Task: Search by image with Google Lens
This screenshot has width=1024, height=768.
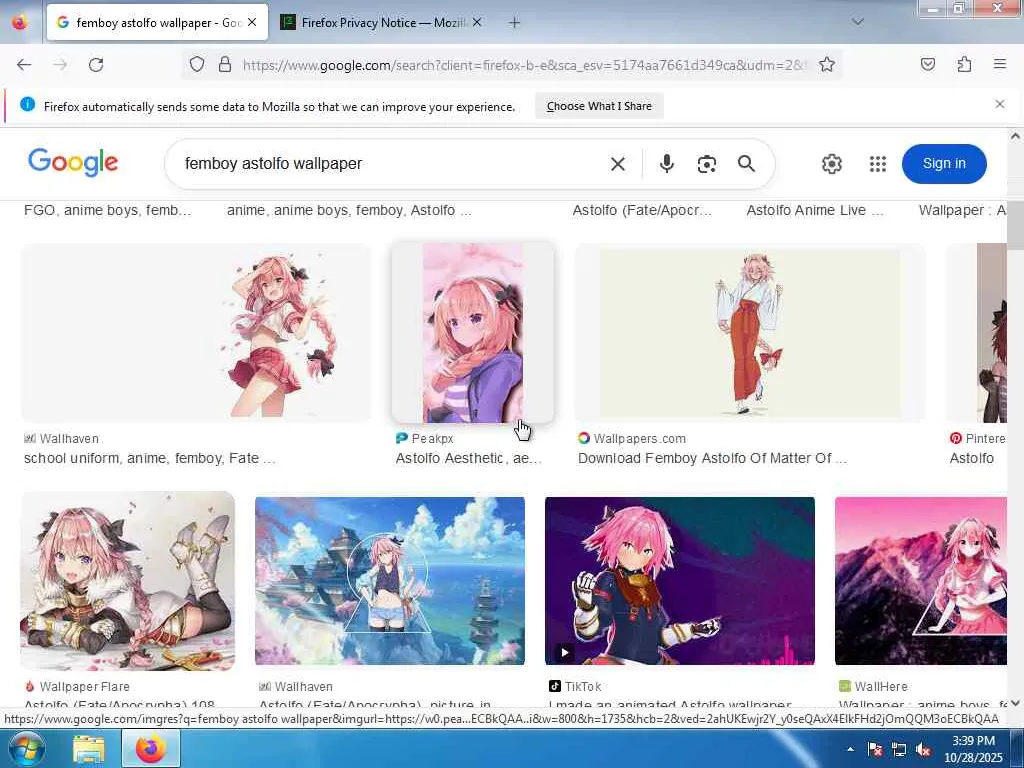Action: (x=707, y=164)
